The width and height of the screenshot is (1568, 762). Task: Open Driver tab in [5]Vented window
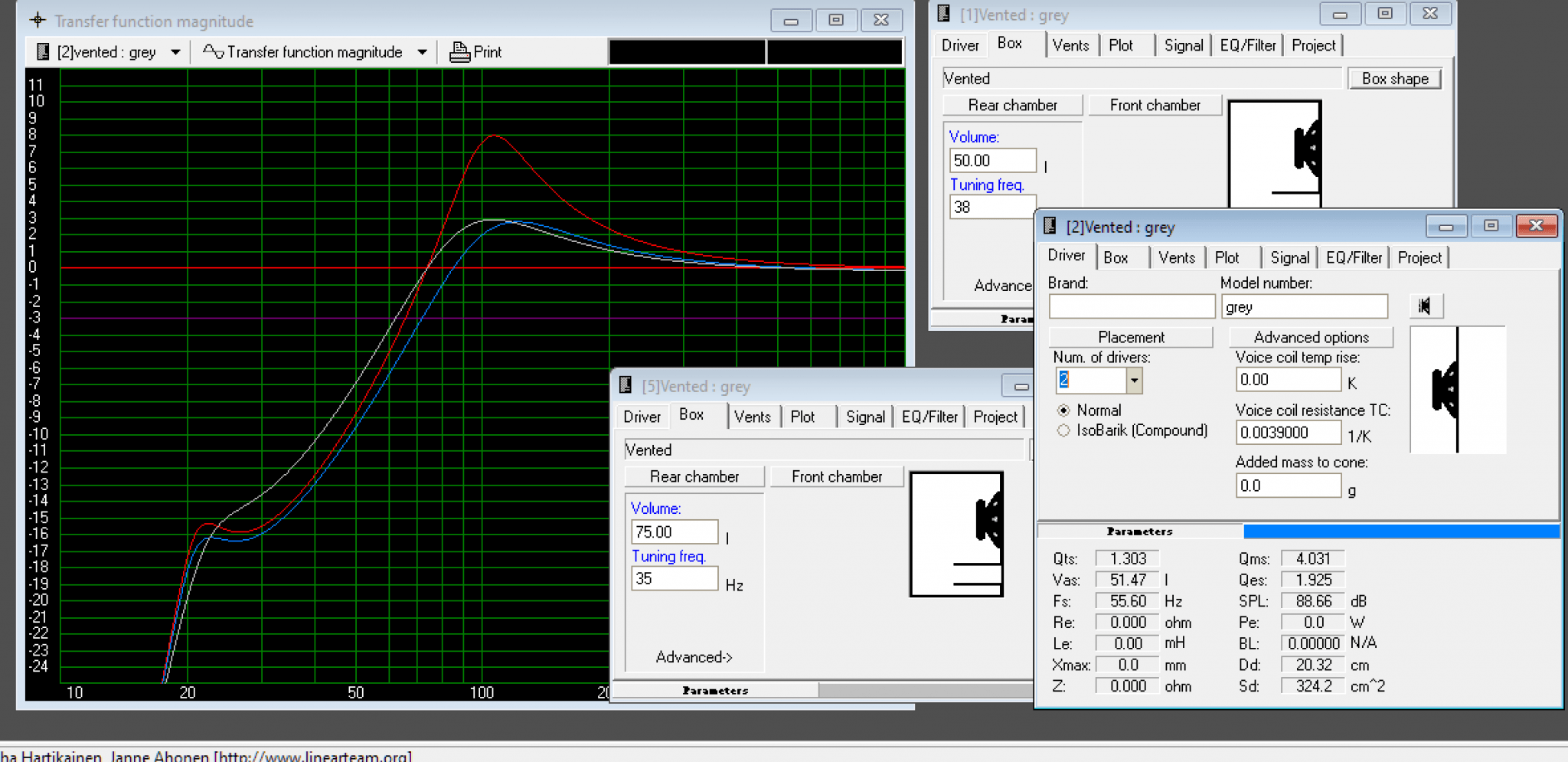point(642,417)
